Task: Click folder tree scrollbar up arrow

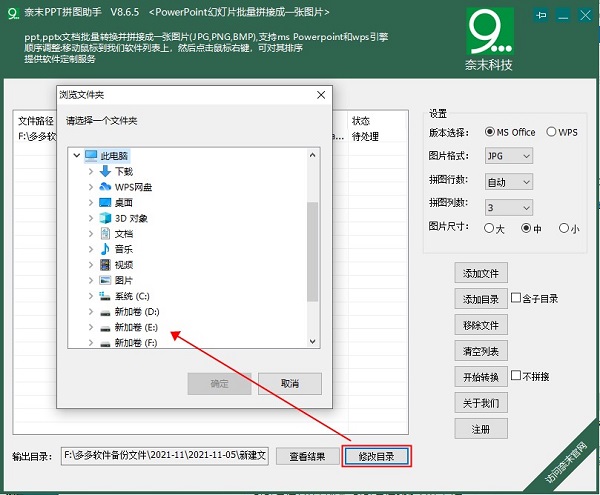Action: 312,155
